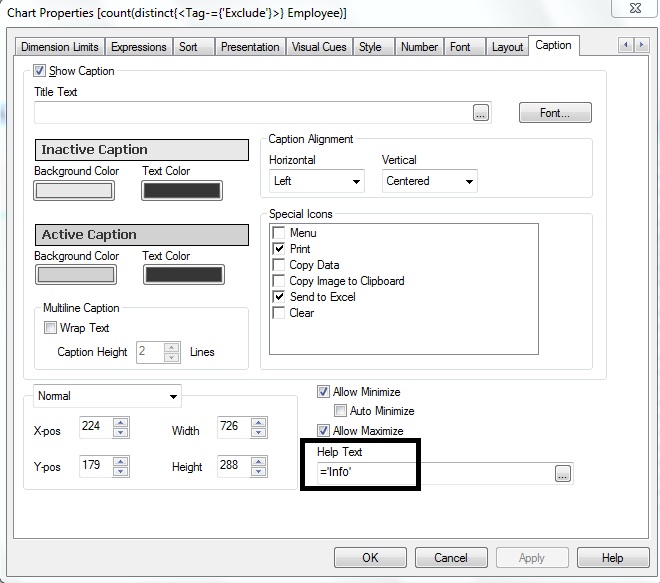Enable Copy Image to Clipboard icon
Image resolution: width=660 pixels, height=583 pixels.
pyautogui.click(x=279, y=281)
